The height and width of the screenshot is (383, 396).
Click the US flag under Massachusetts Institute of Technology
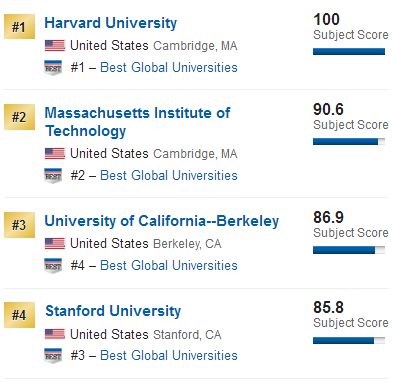pyautogui.click(x=55, y=154)
